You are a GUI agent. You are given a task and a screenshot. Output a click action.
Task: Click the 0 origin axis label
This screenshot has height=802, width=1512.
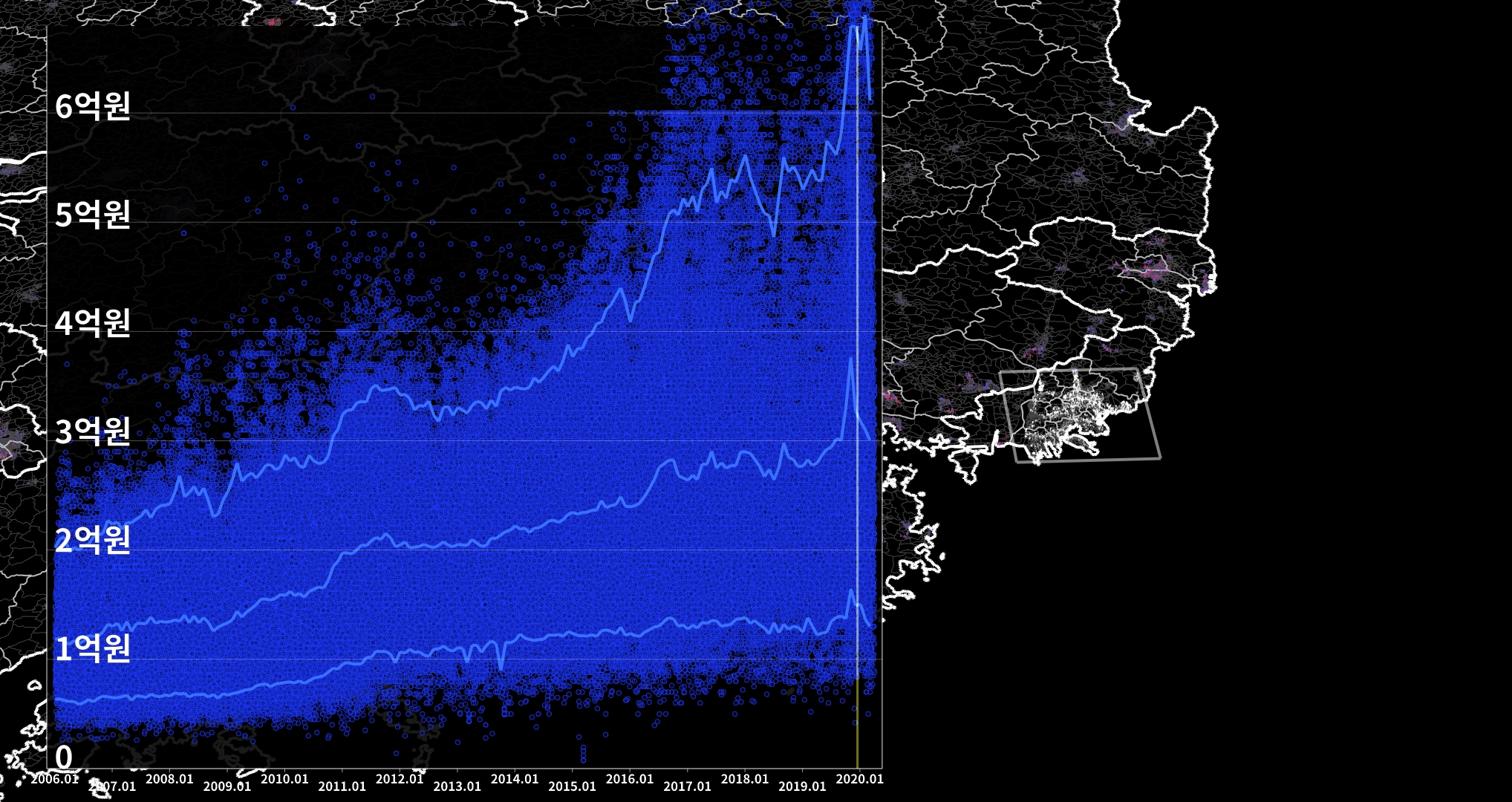point(64,757)
